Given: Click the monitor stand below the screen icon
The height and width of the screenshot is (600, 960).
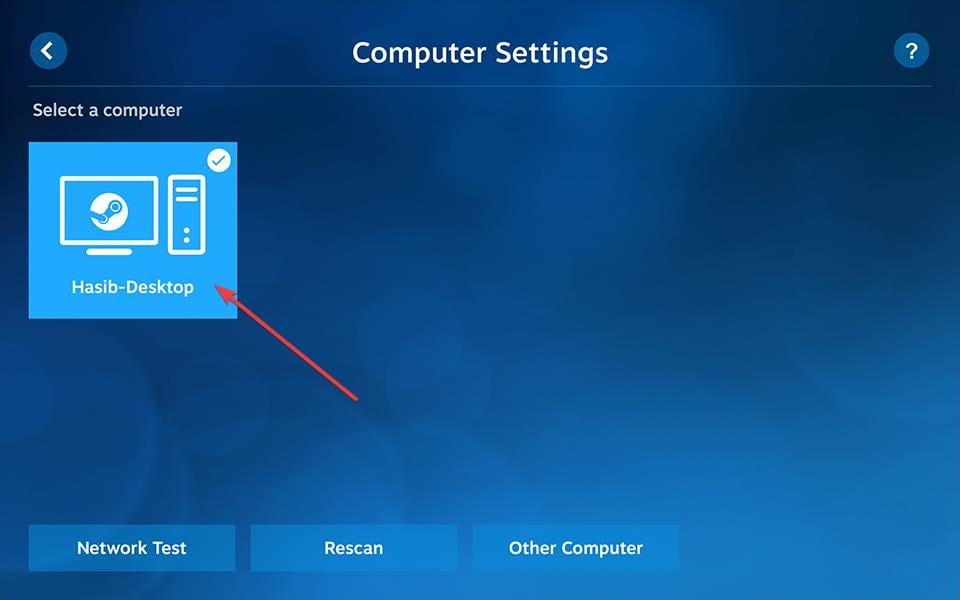Looking at the screenshot, I should (x=109, y=252).
